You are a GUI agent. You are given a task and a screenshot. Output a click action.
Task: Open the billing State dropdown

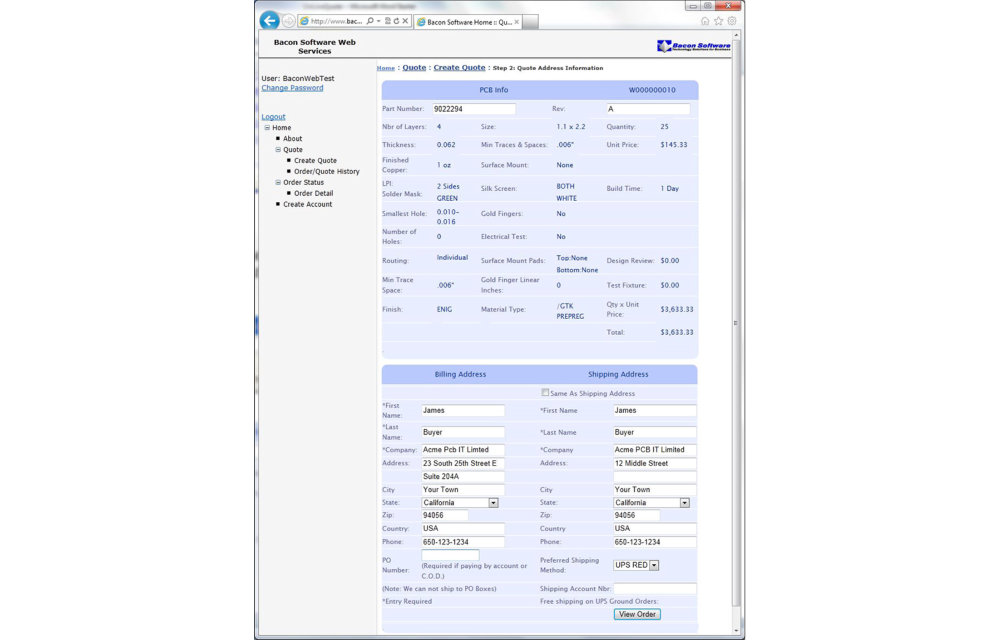tap(493, 503)
